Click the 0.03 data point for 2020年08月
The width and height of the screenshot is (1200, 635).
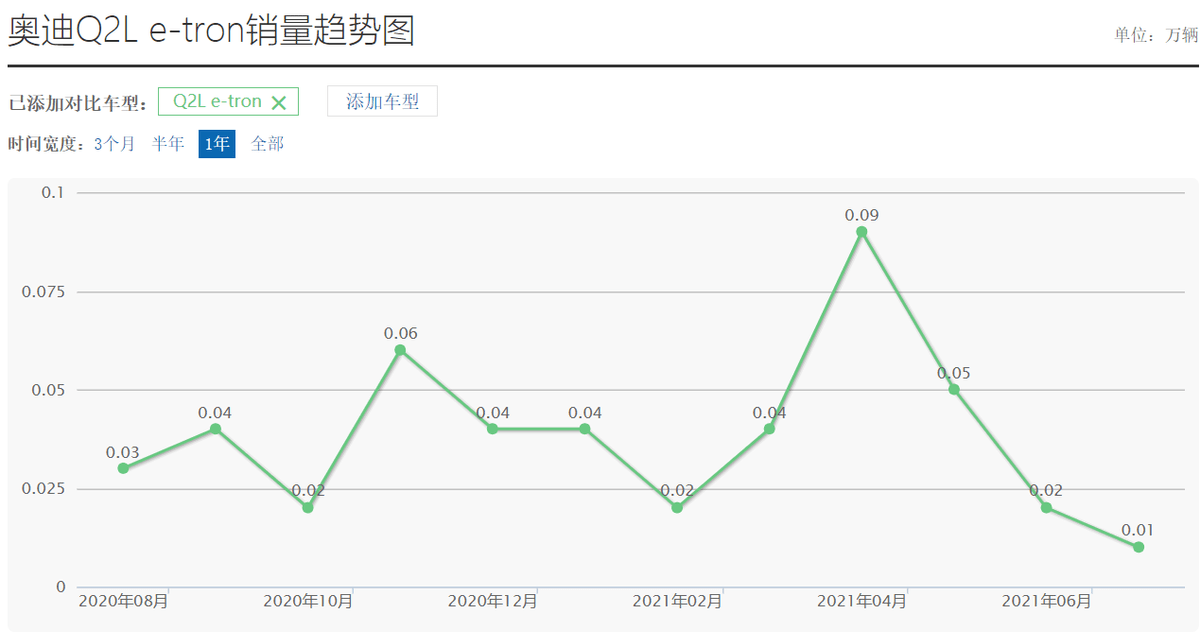click(x=123, y=468)
